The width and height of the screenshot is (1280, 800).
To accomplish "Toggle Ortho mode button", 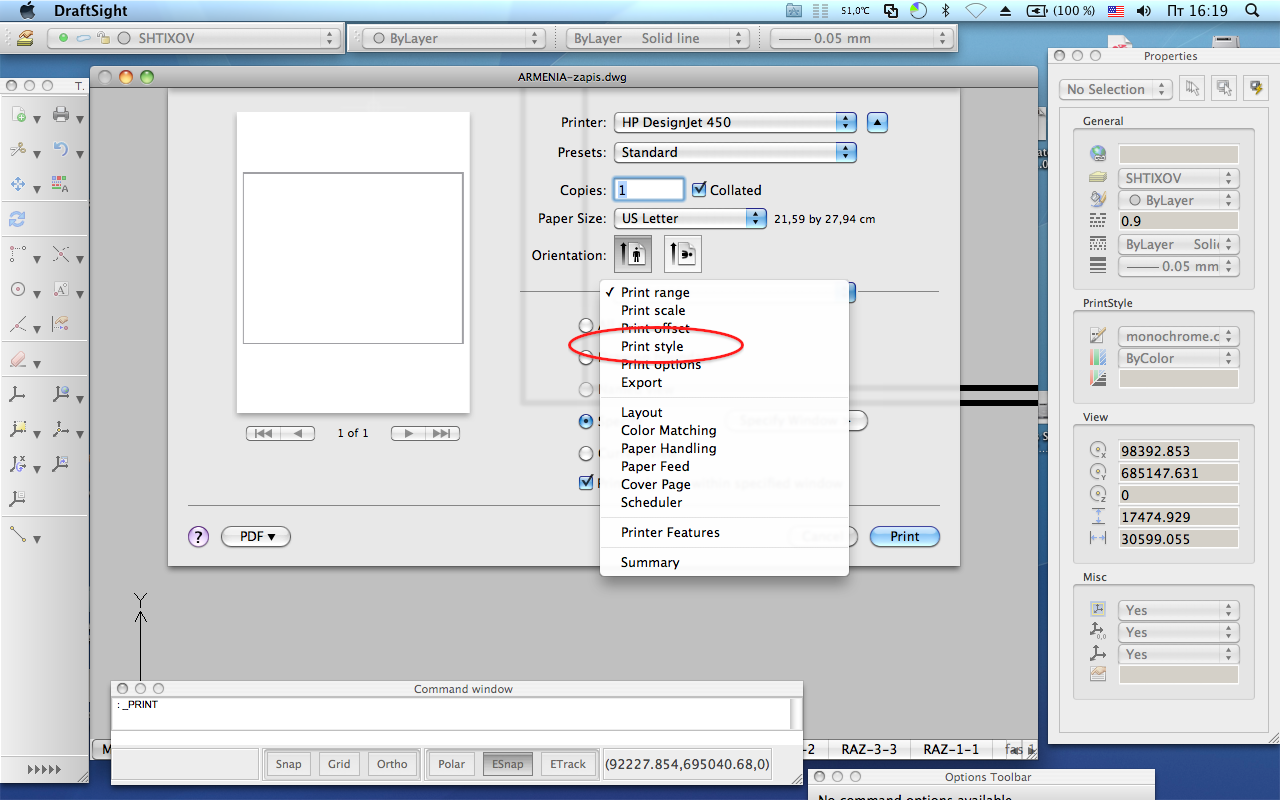I will click(x=392, y=764).
